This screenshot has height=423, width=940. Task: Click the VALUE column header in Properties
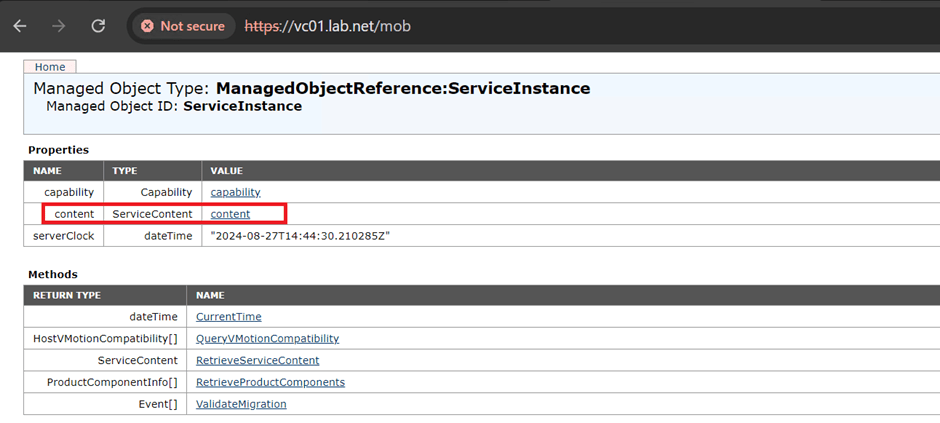(x=226, y=171)
